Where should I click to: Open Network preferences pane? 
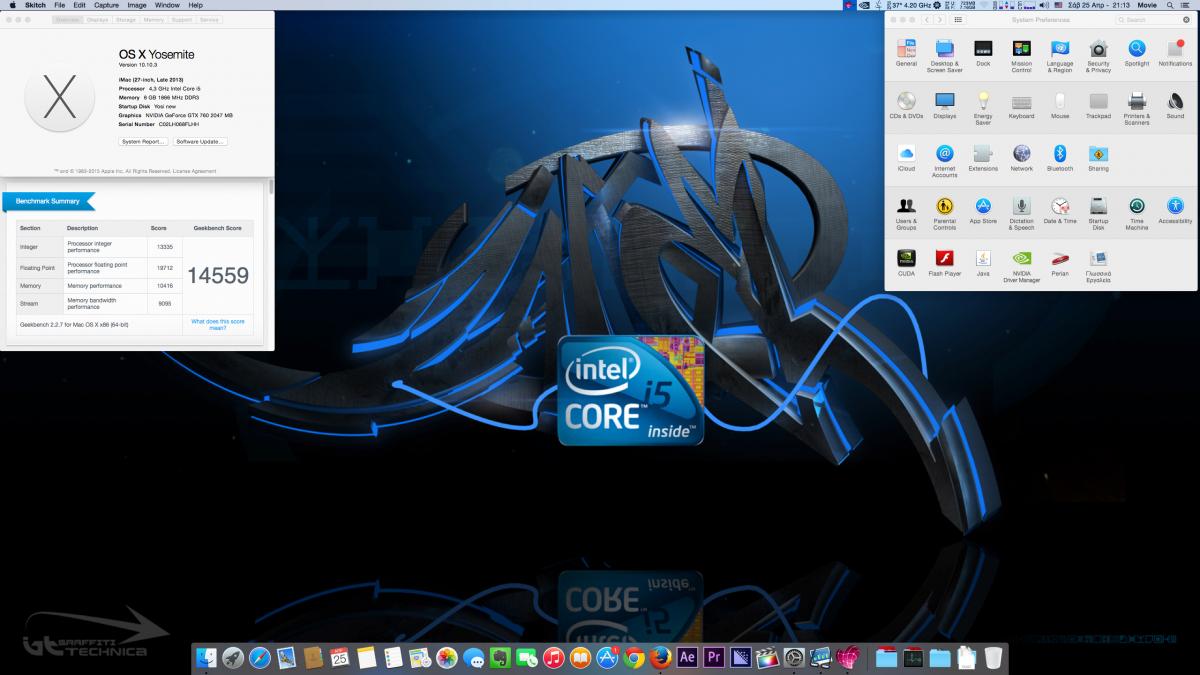point(1021,158)
